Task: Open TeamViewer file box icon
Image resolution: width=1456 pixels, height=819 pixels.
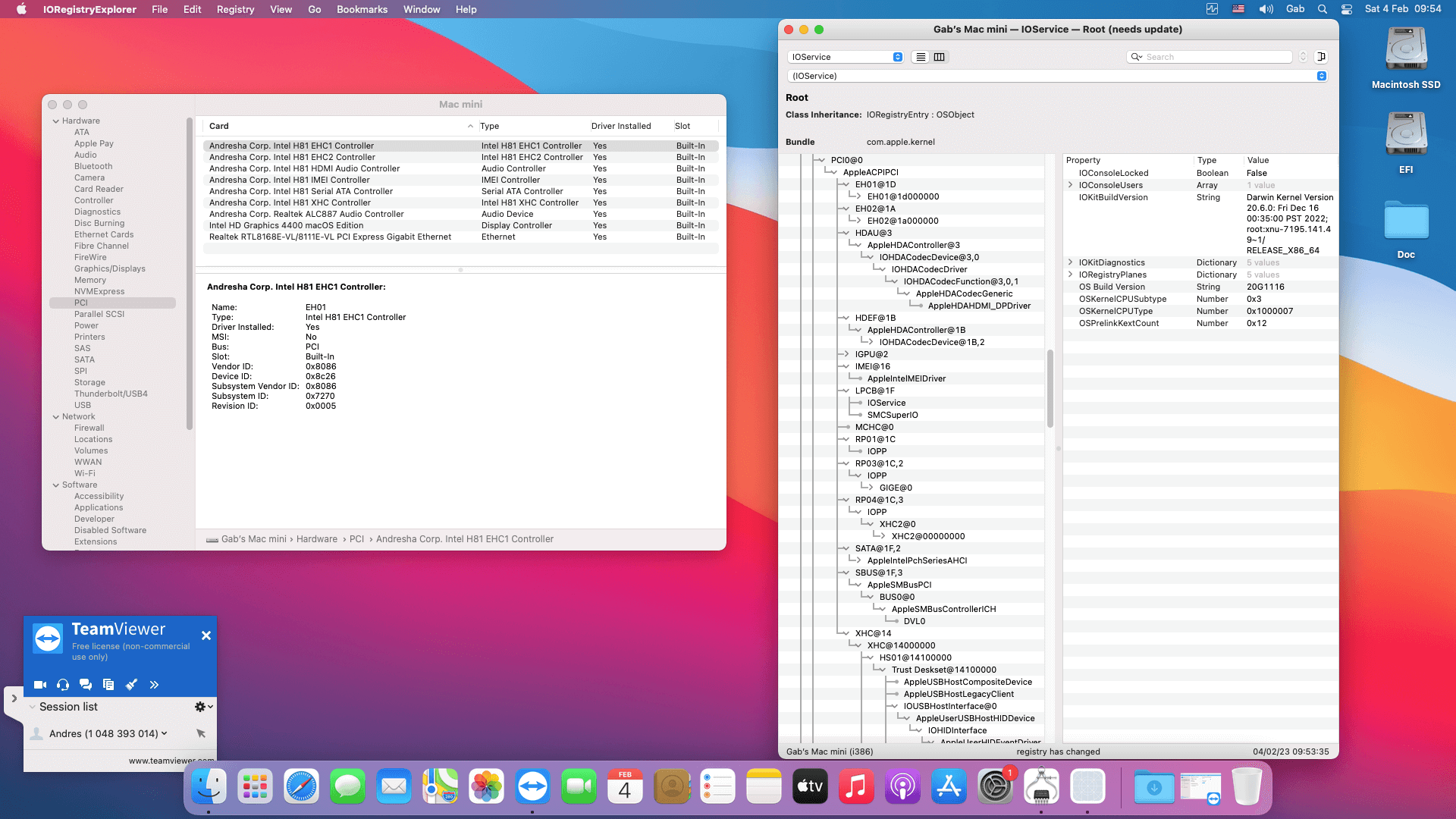Action: [108, 685]
